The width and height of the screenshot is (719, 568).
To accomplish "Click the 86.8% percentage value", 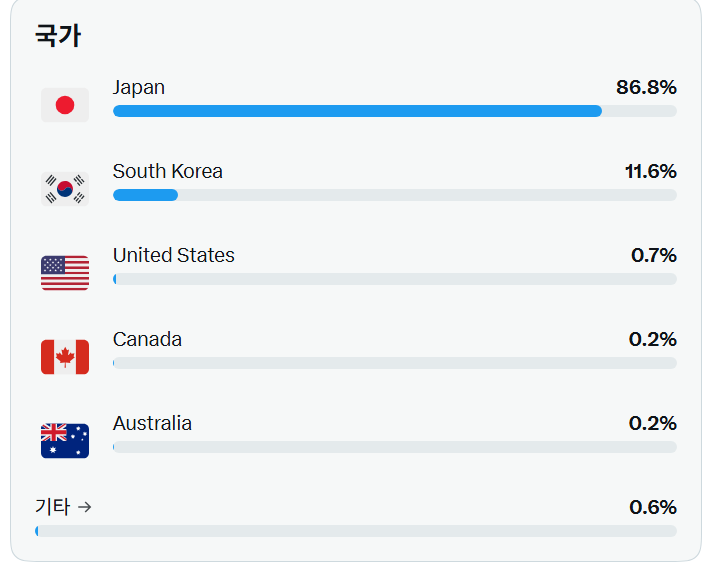I will coord(647,87).
